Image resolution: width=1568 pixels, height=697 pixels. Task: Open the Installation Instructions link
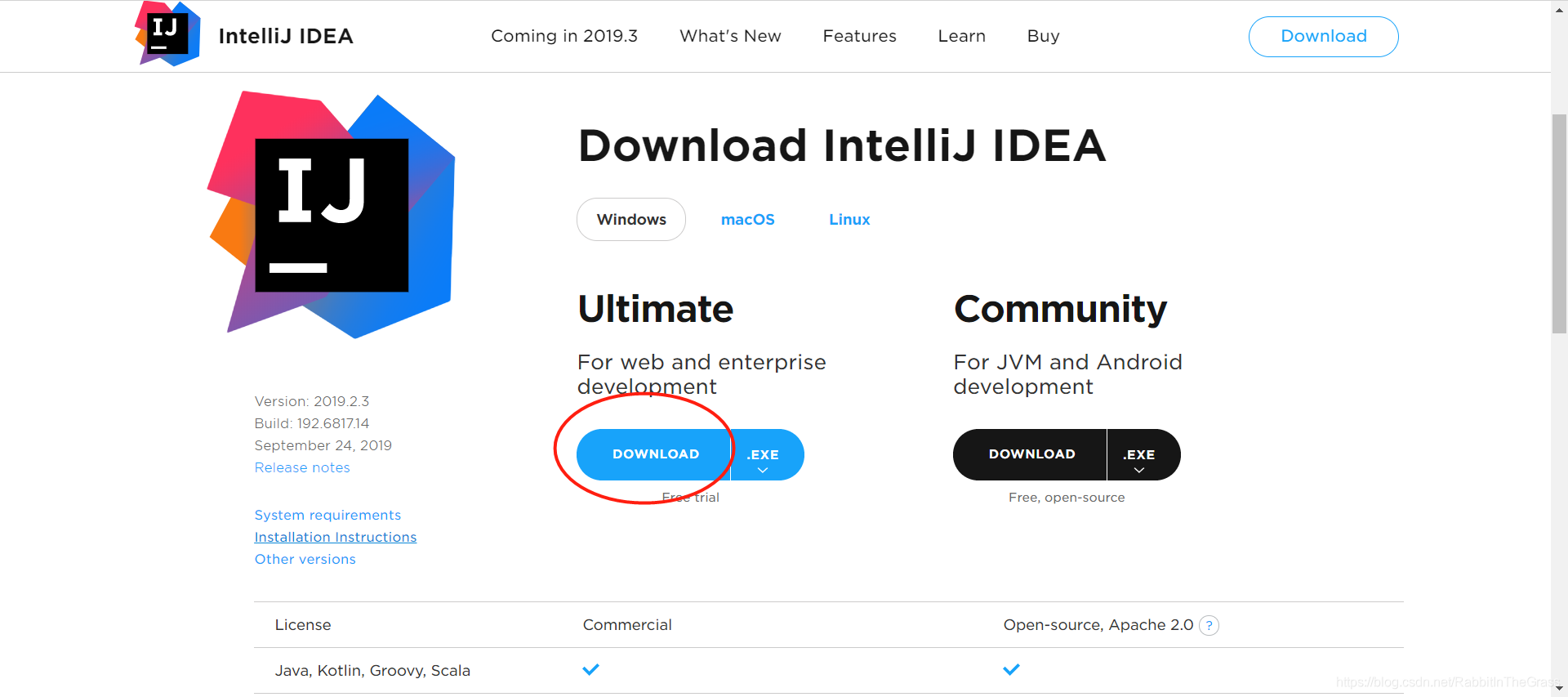pyautogui.click(x=336, y=537)
